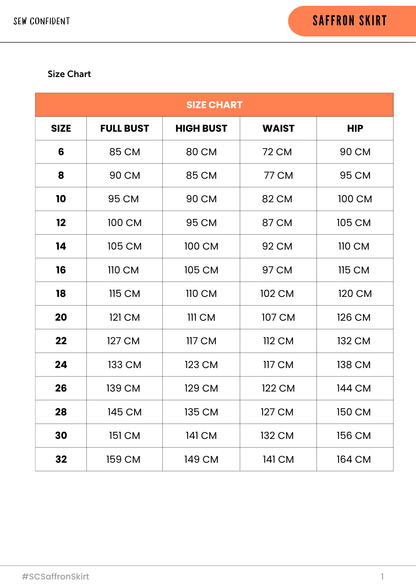Select the FULL BUST column header
Viewport: 416px width, 588px height.
pyautogui.click(x=125, y=128)
